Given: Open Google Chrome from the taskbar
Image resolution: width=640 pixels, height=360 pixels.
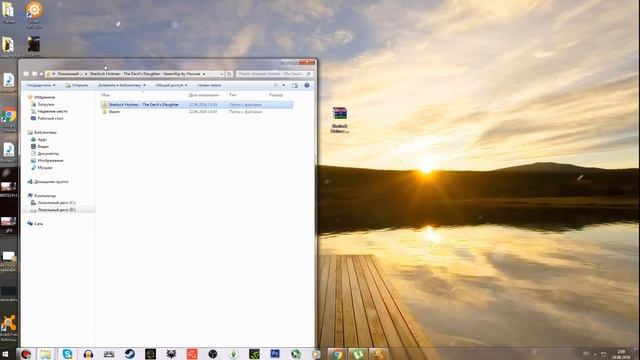Looking at the screenshot, I should click(x=337, y=354).
